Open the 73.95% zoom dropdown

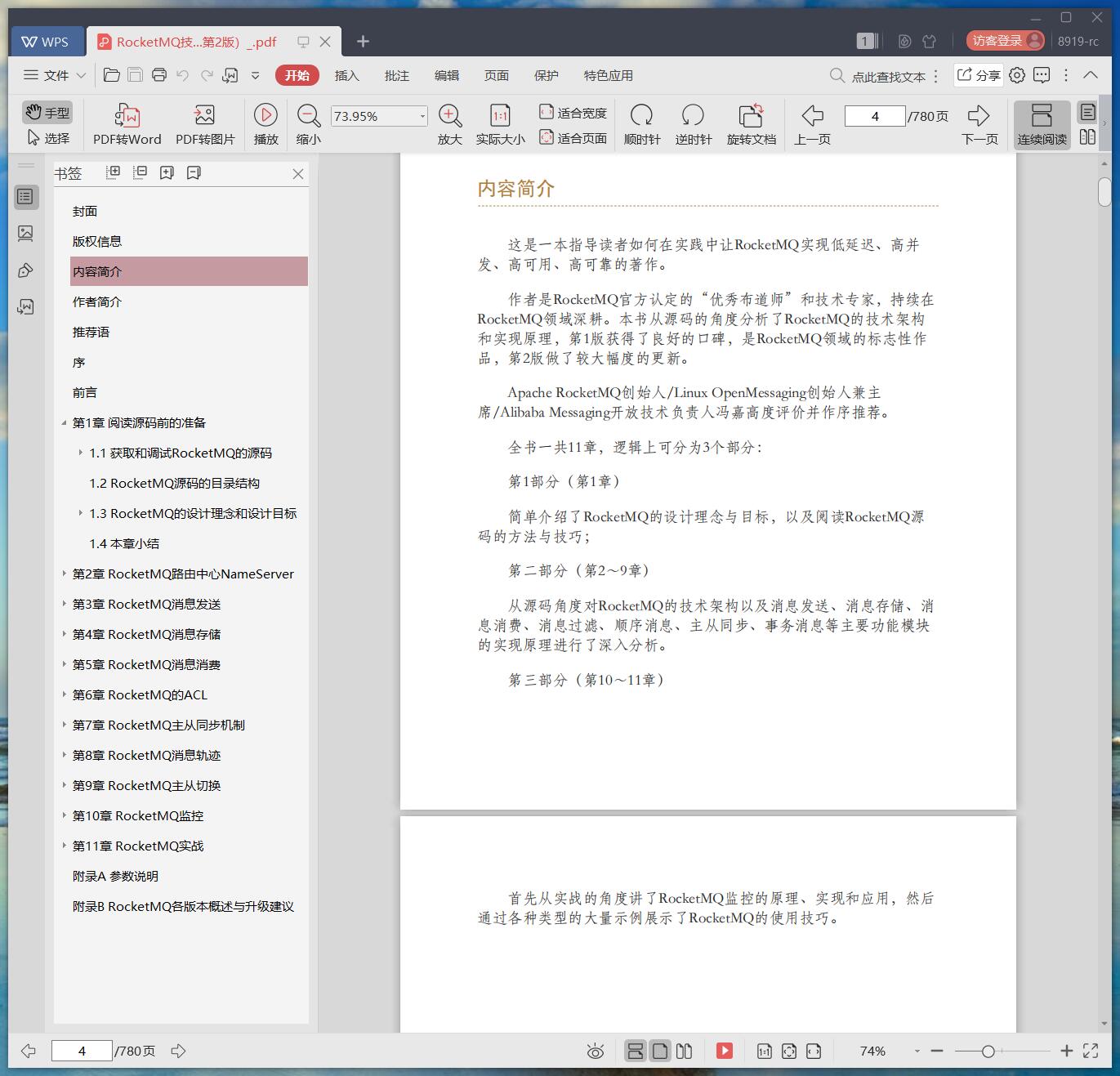(x=422, y=116)
